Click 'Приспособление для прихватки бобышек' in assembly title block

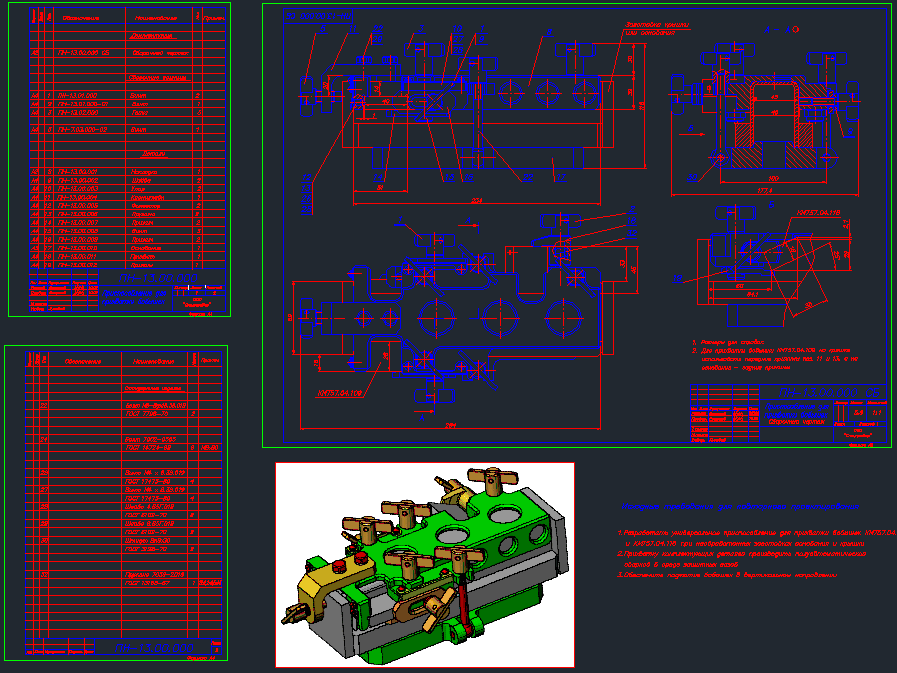coord(797,410)
